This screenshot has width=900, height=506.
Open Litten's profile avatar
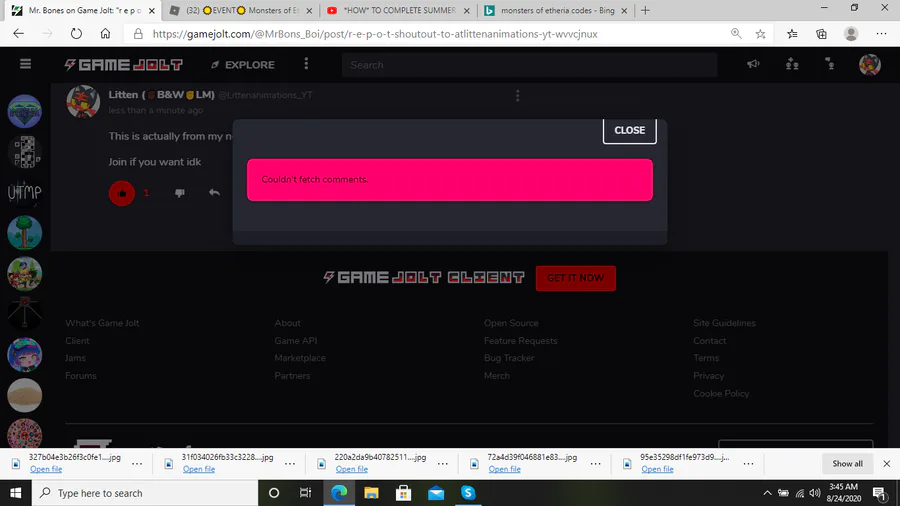(x=83, y=102)
